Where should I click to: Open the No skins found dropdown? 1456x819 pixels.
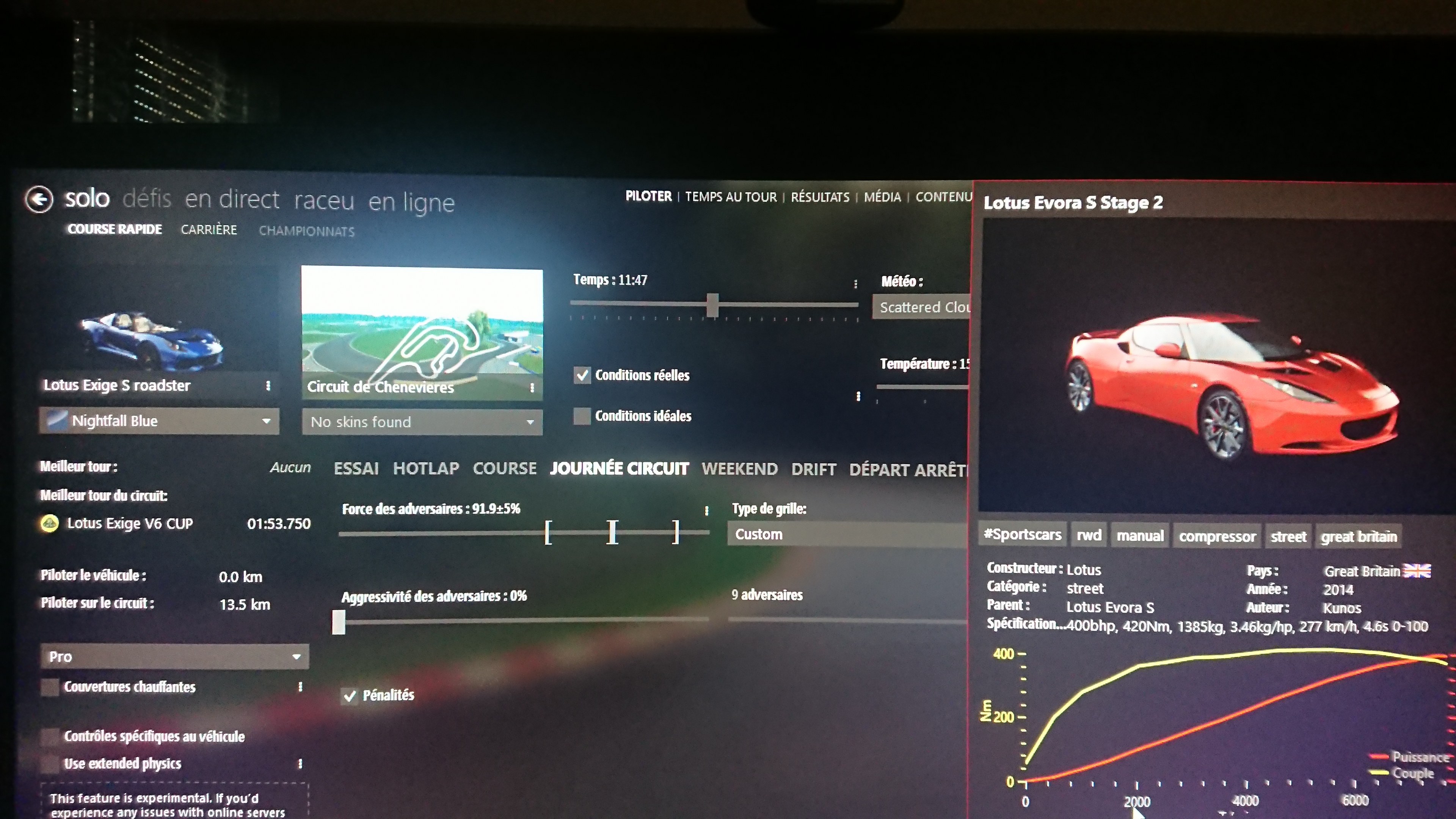(422, 422)
